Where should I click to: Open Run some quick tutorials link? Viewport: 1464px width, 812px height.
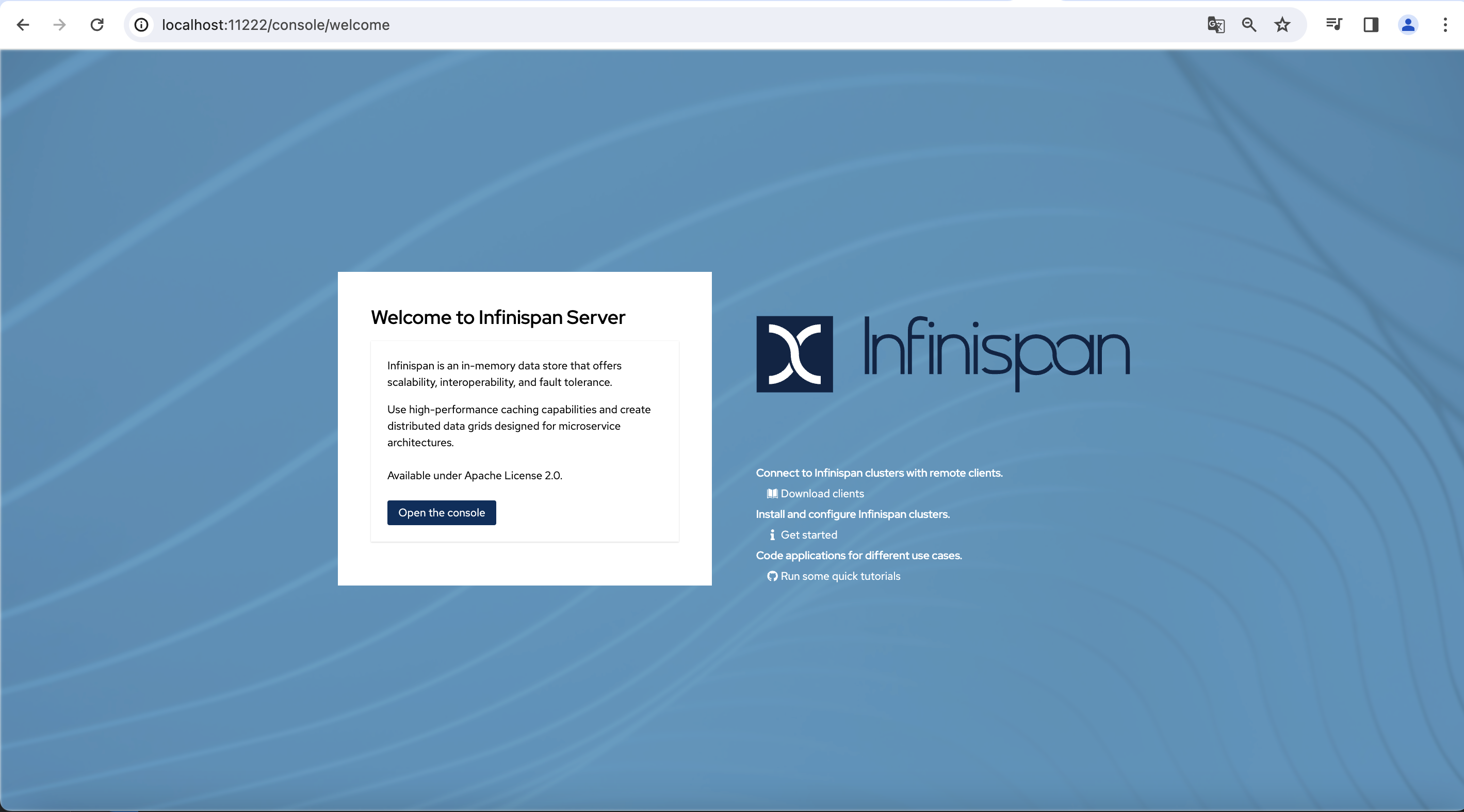840,576
